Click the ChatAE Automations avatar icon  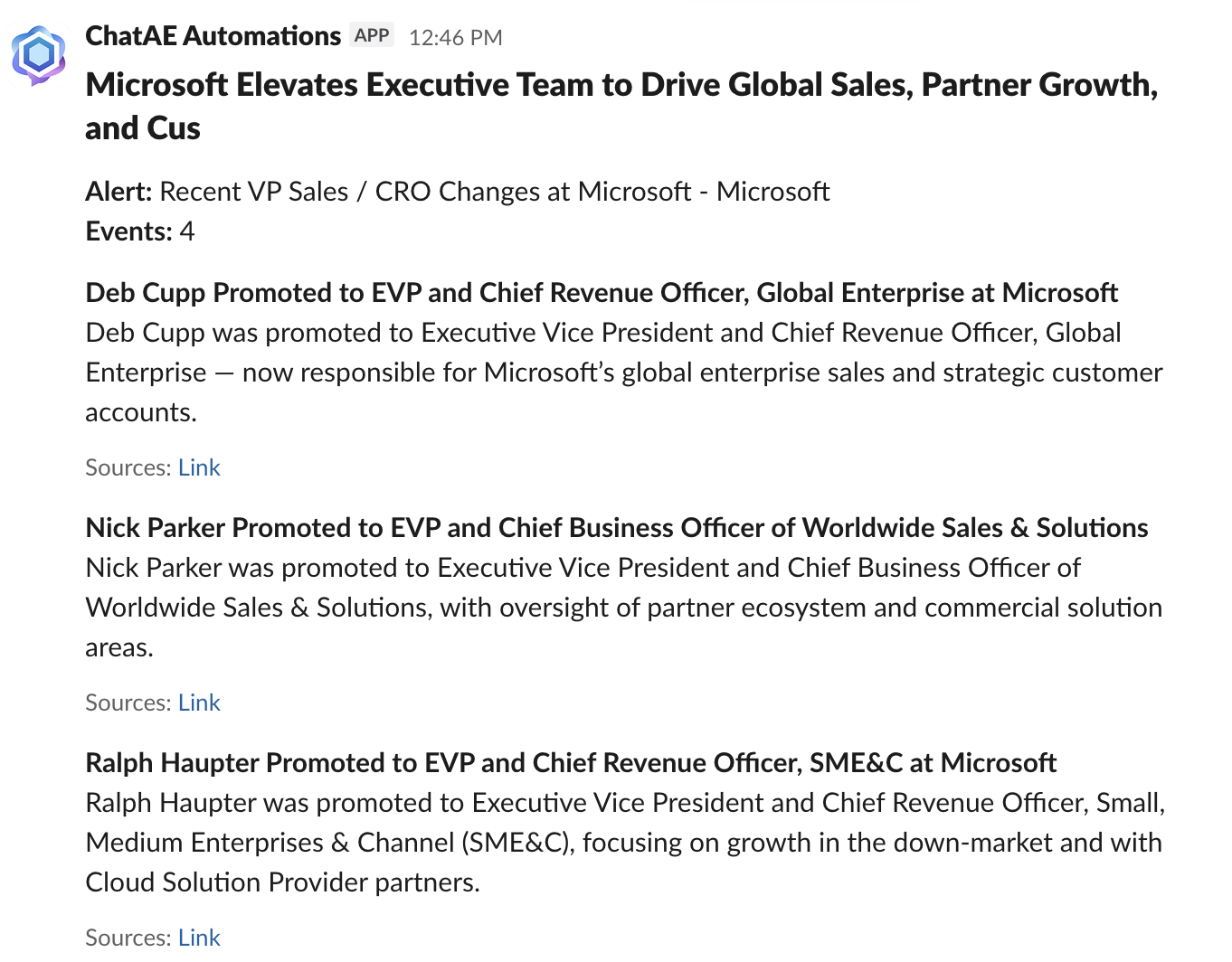pyautogui.click(x=39, y=55)
